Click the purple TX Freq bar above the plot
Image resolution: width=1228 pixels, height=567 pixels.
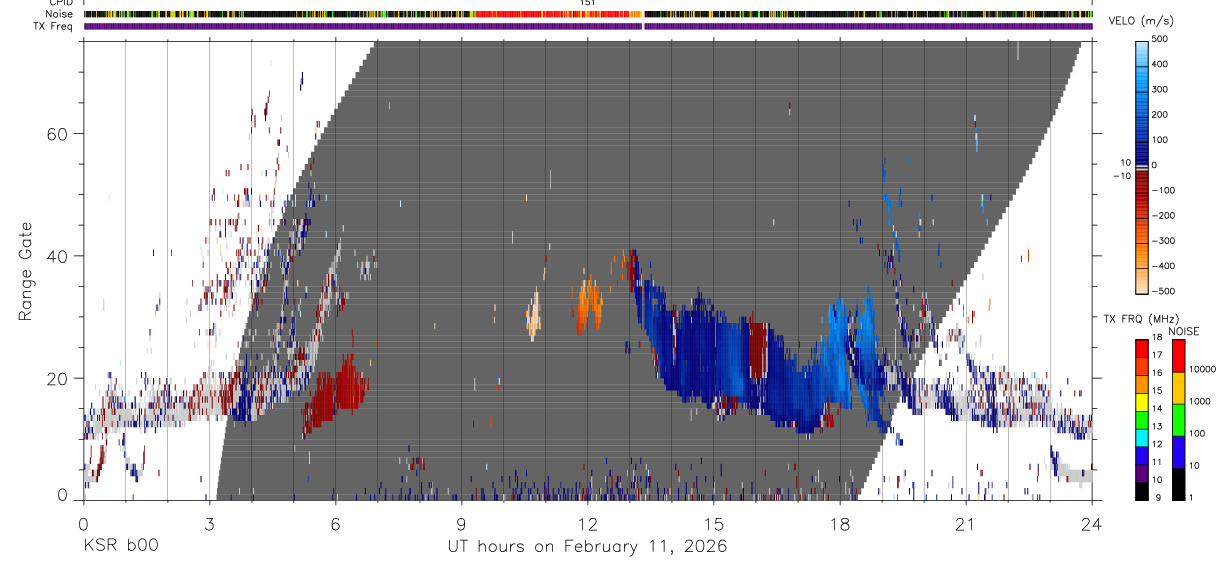click(x=588, y=26)
